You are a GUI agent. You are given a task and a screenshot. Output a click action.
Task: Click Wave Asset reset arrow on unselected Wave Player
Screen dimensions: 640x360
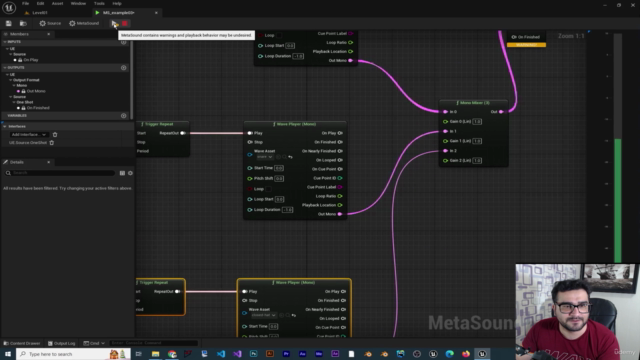click(290, 157)
